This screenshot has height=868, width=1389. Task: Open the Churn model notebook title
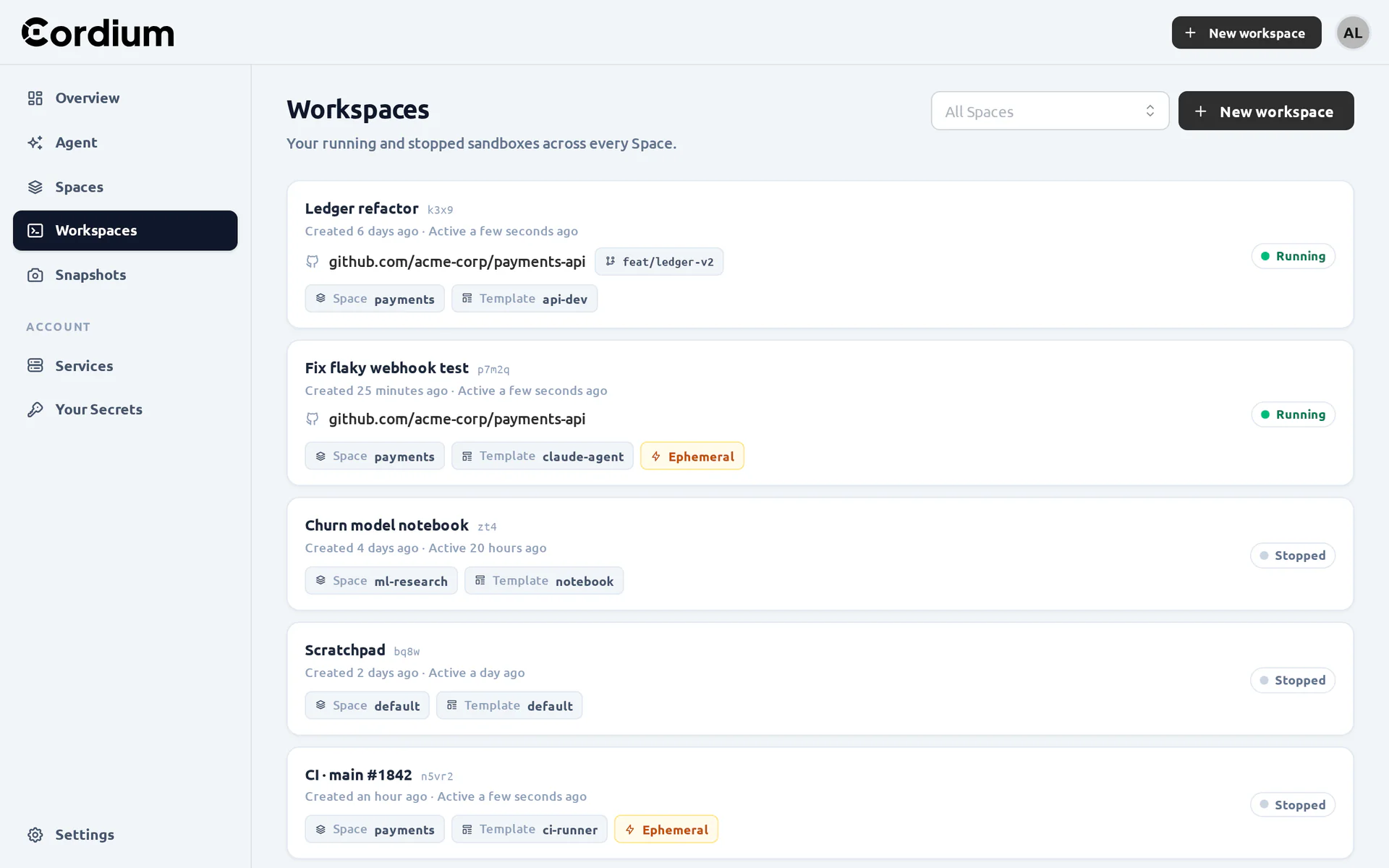[386, 525]
